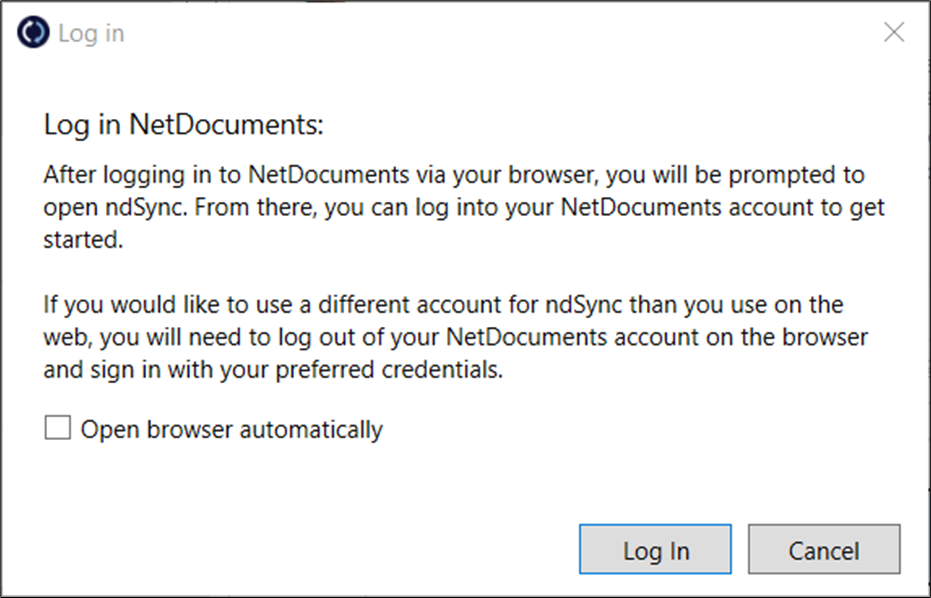Confirm login with the Log In button
931x598 pixels.
click(655, 549)
